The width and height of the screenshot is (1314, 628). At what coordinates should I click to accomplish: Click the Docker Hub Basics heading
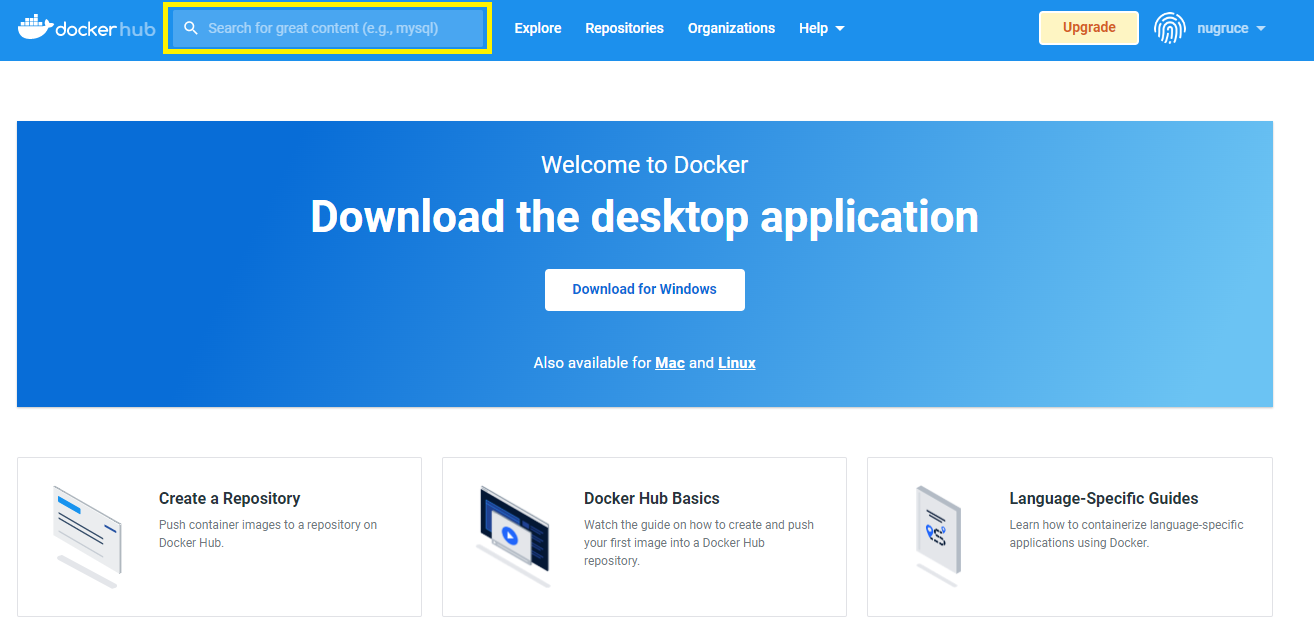pyautogui.click(x=652, y=498)
